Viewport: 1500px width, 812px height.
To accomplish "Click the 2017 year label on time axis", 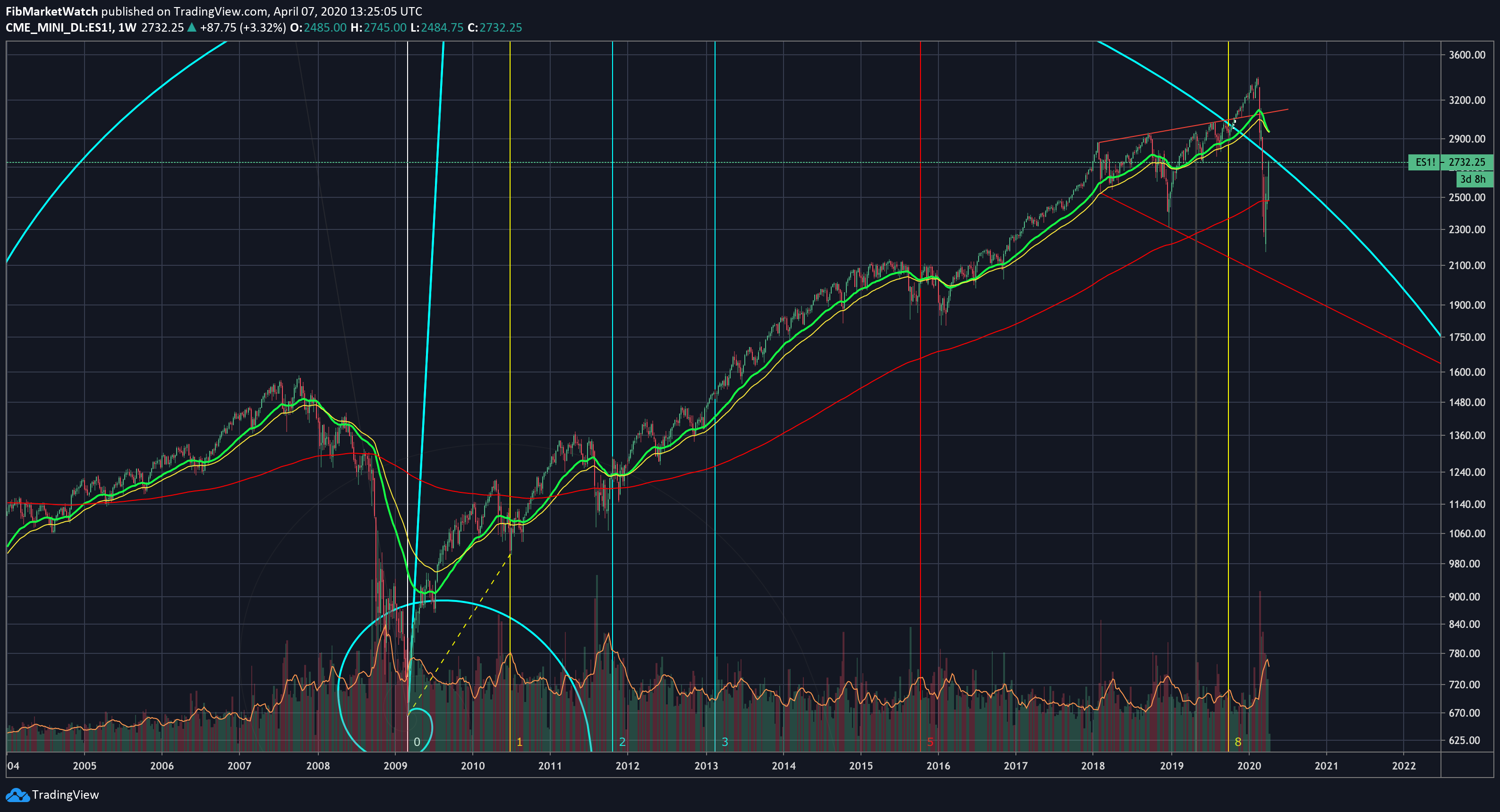I will click(1016, 765).
